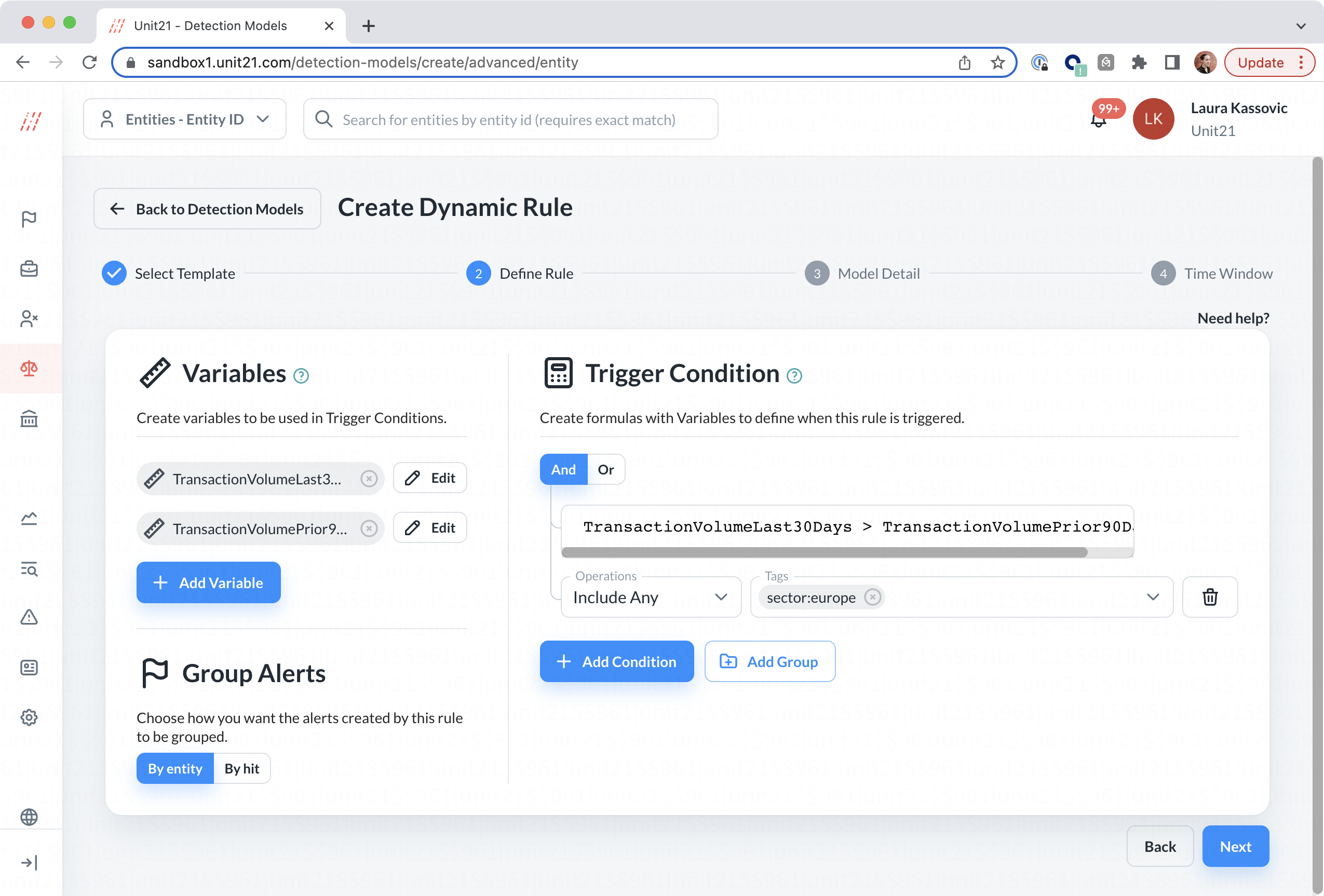This screenshot has height=896, width=1324.
Task: Delete the trigger condition with trash icon
Action: [x=1209, y=597]
